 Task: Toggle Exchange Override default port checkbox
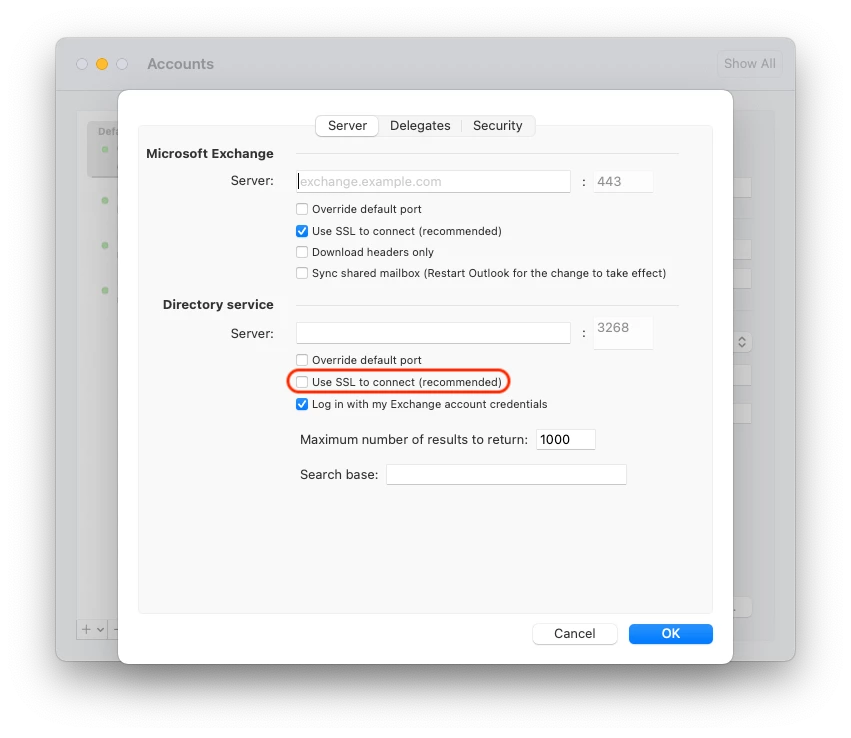302,209
